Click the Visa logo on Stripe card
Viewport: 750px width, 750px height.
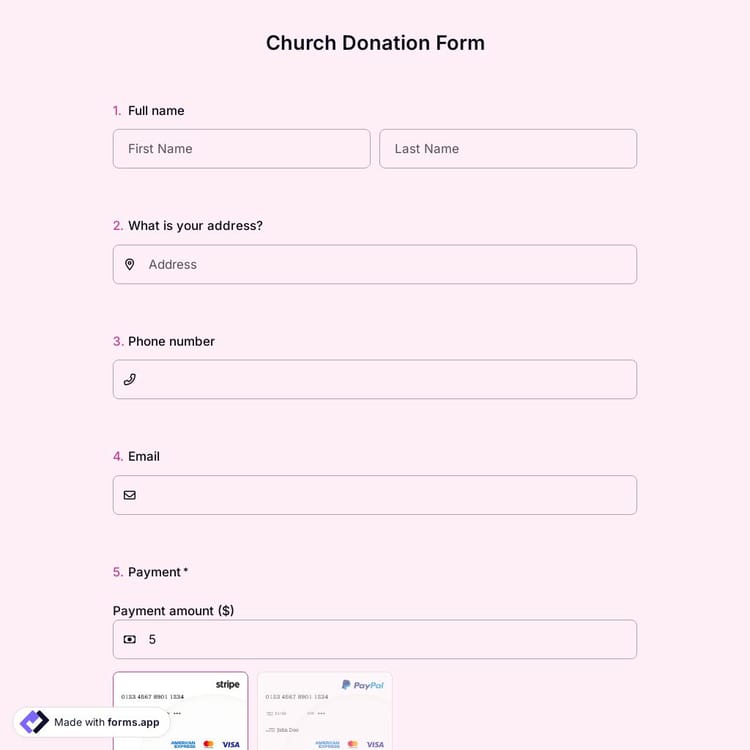(x=231, y=744)
